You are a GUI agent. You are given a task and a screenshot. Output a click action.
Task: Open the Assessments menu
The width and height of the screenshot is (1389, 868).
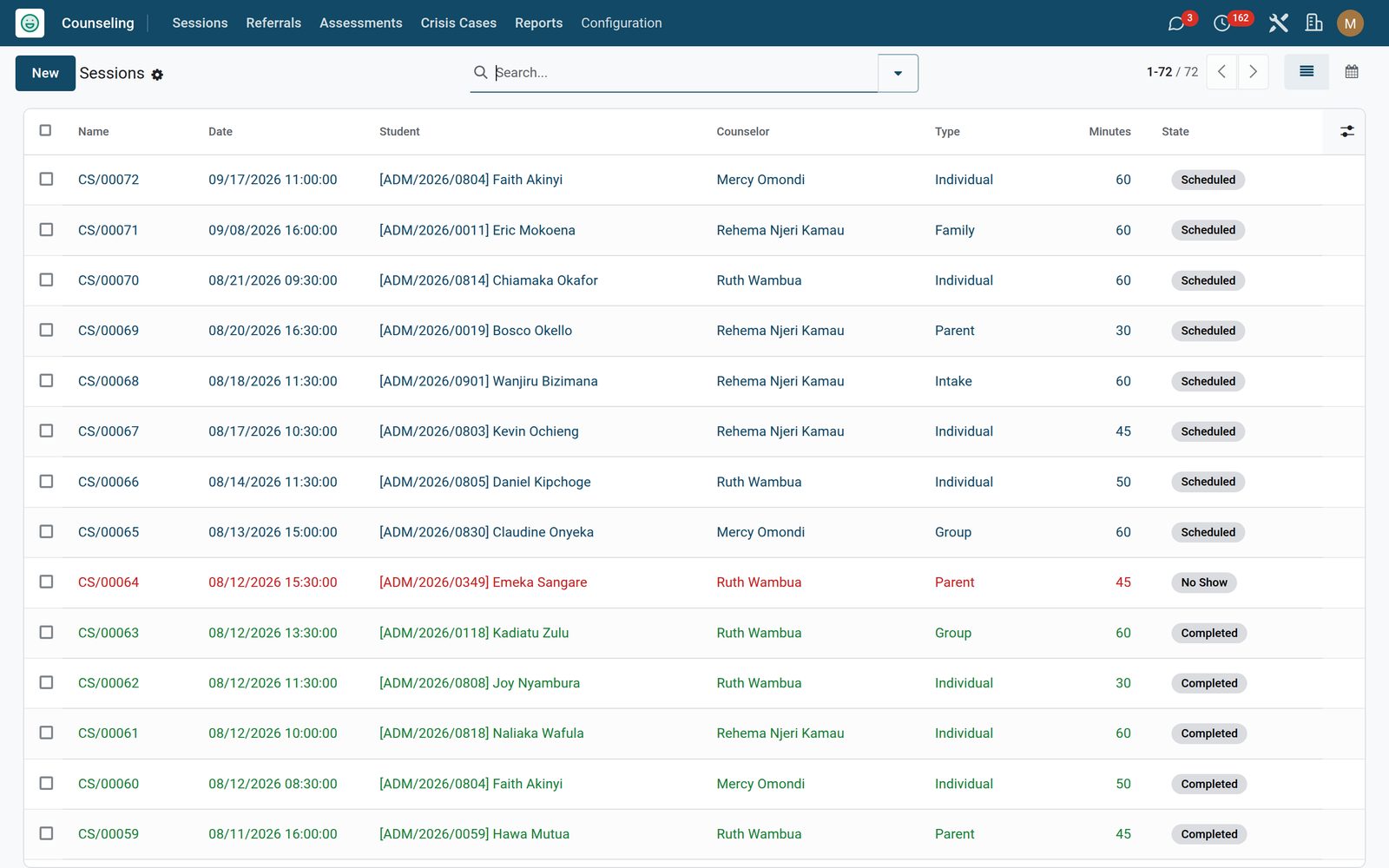(361, 23)
